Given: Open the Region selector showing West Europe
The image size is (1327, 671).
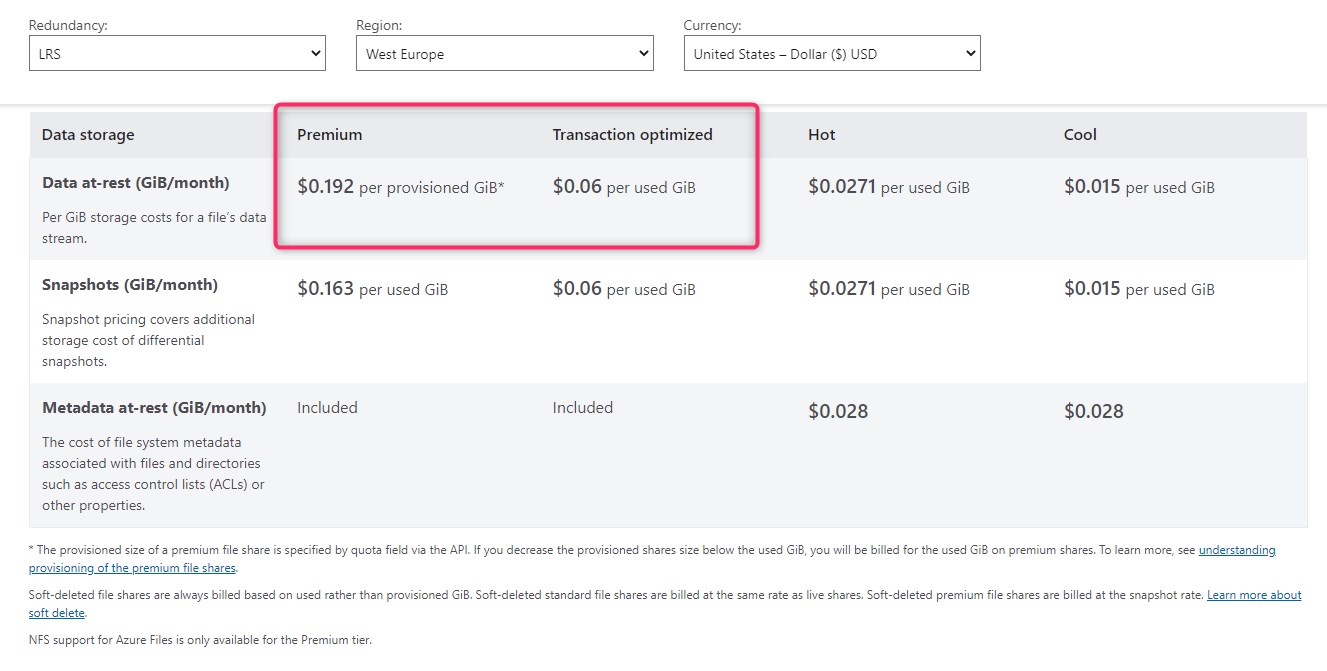Looking at the screenshot, I should [x=504, y=53].
